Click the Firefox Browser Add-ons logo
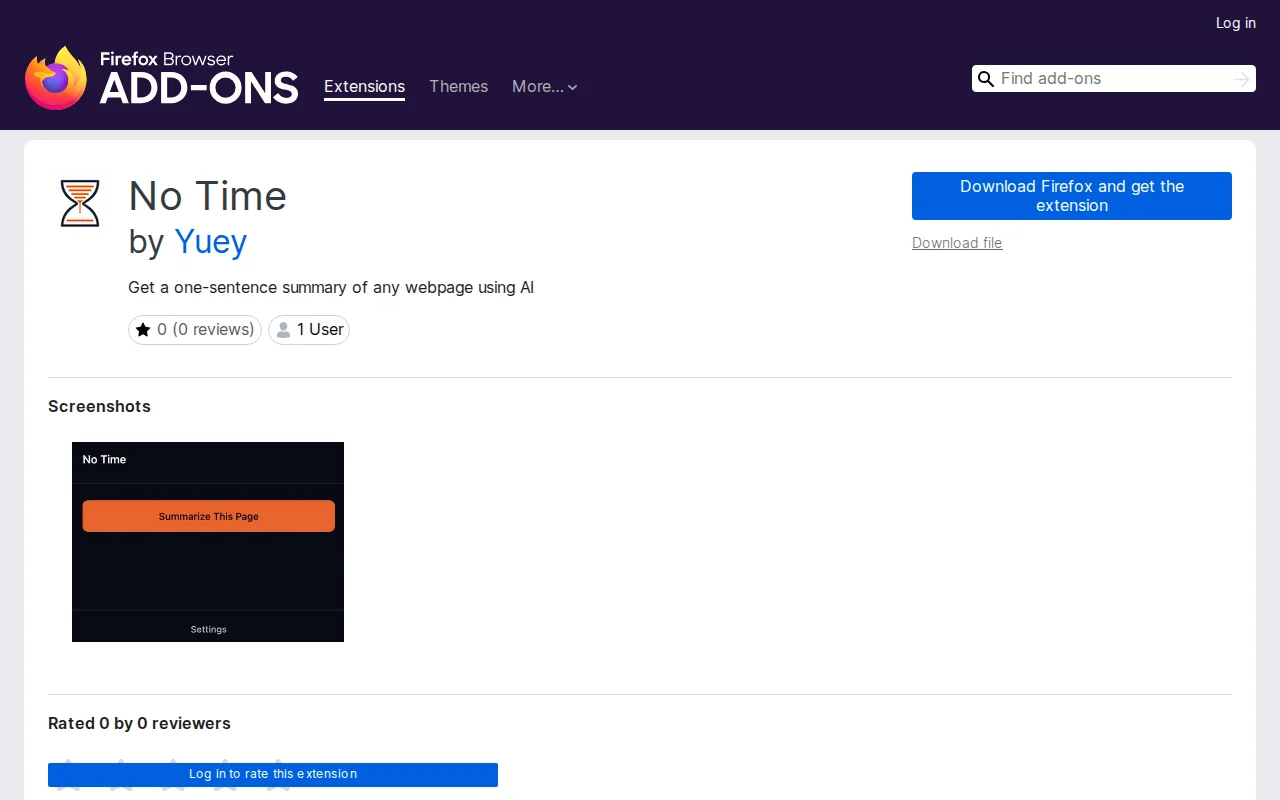Viewport: 1280px width, 800px height. [161, 77]
